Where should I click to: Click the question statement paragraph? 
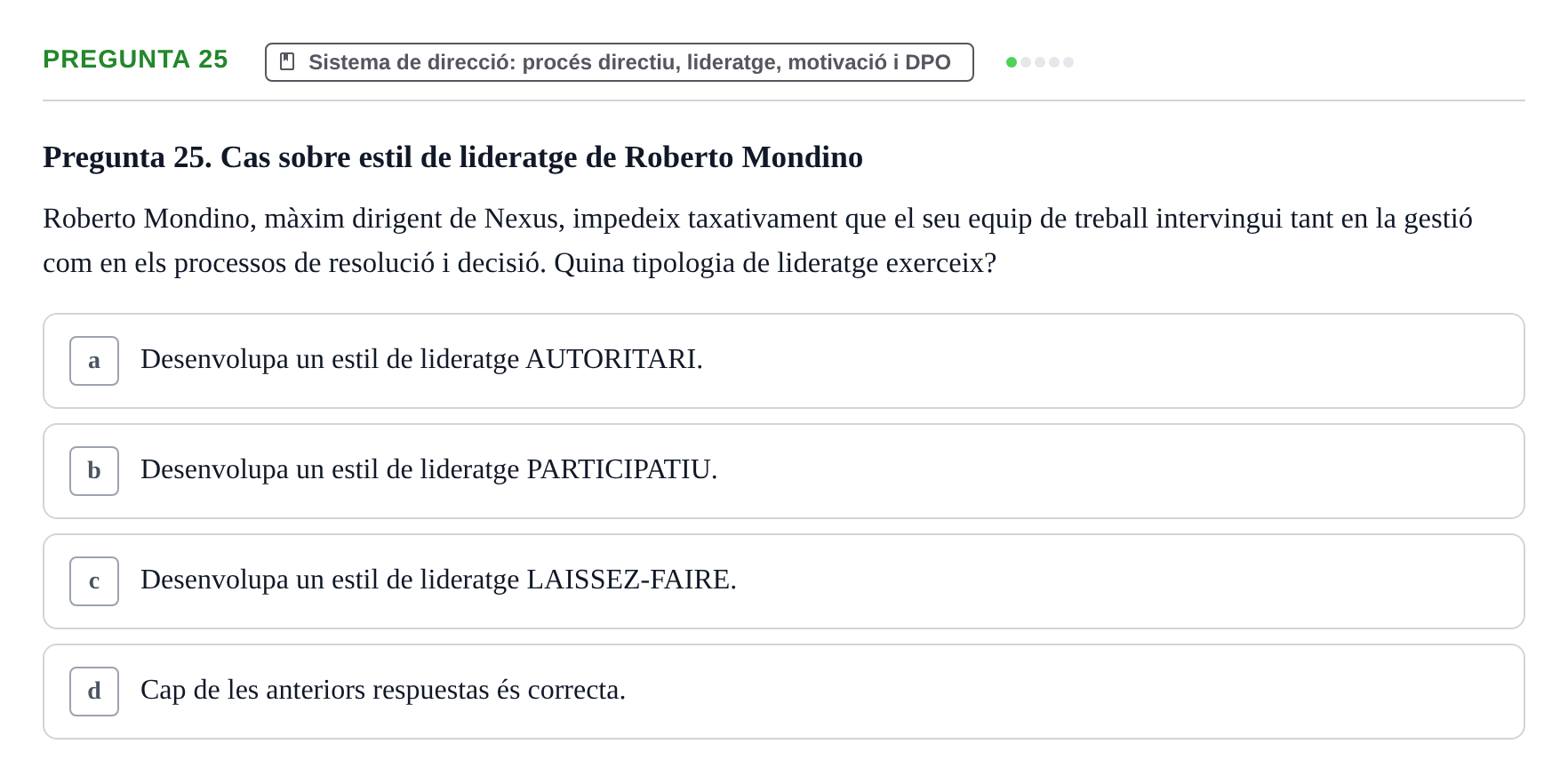(x=757, y=241)
